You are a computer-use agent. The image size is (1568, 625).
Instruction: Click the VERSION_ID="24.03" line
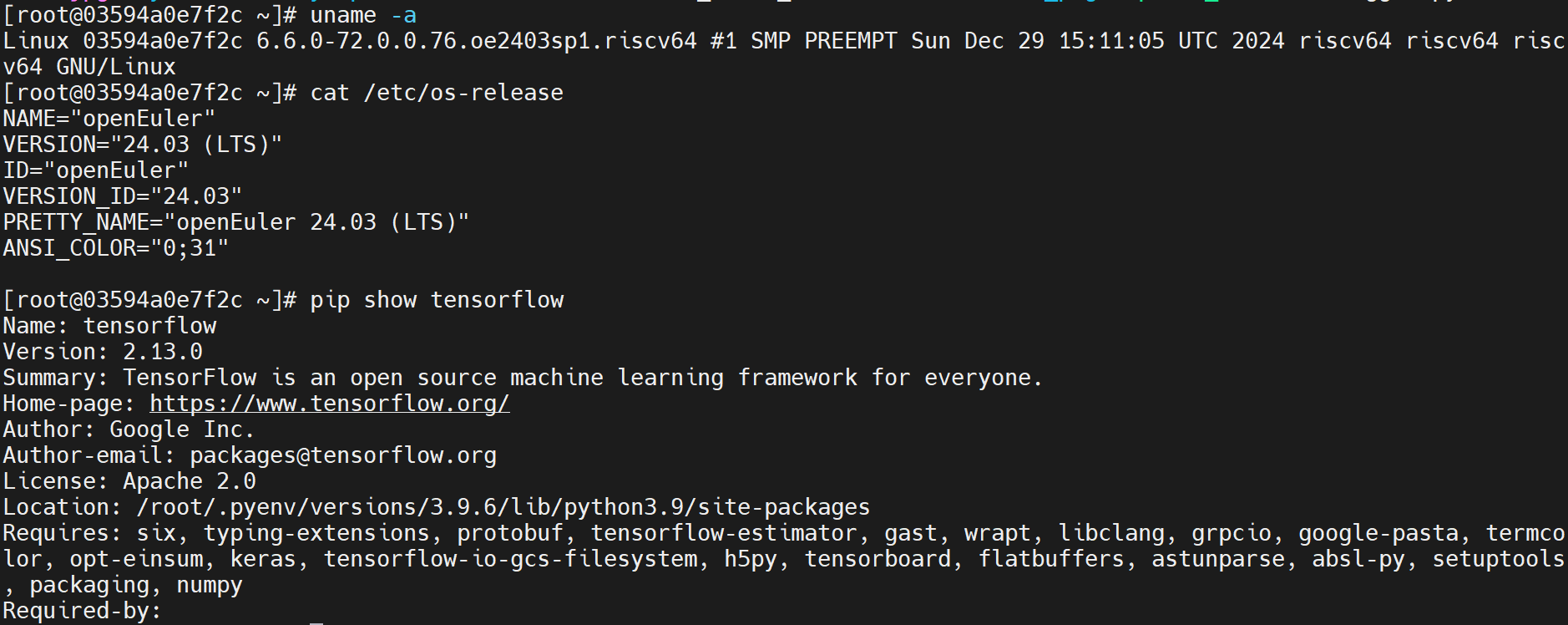(x=123, y=196)
